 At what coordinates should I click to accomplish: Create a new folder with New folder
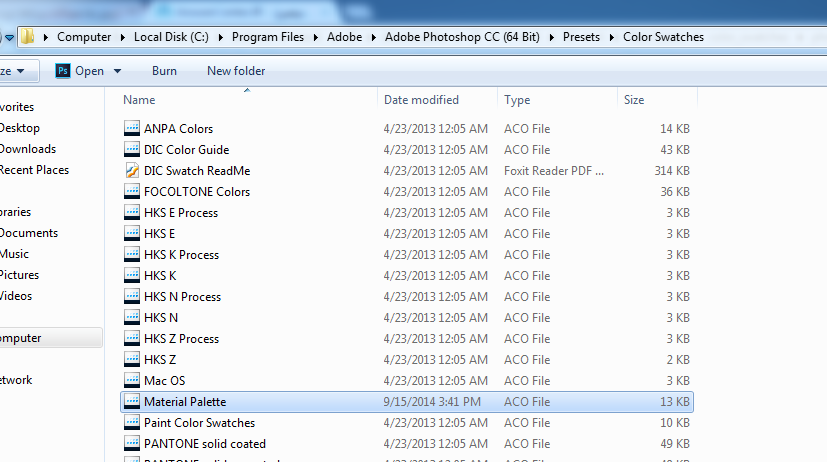coord(236,71)
